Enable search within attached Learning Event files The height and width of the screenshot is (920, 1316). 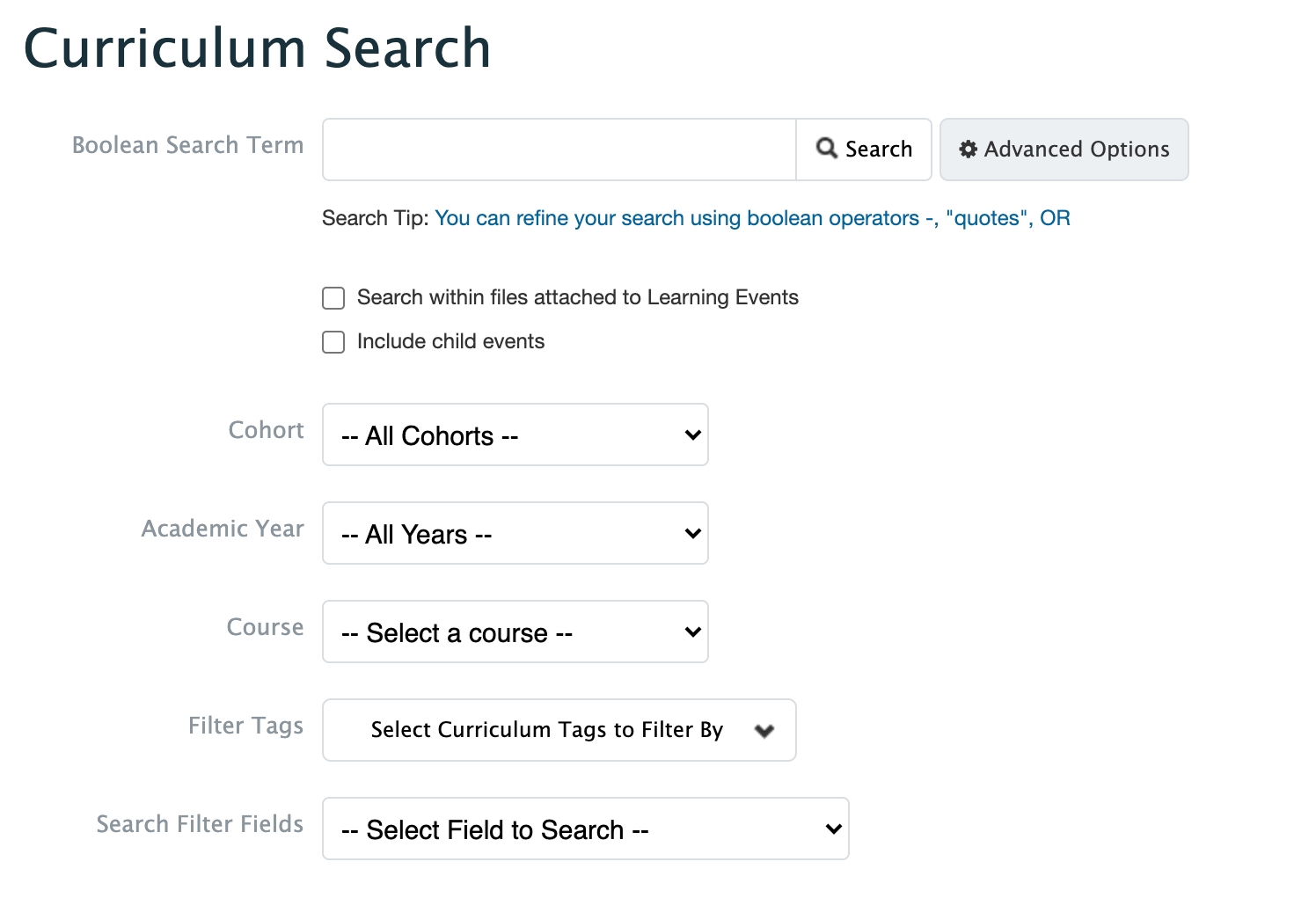(x=333, y=298)
